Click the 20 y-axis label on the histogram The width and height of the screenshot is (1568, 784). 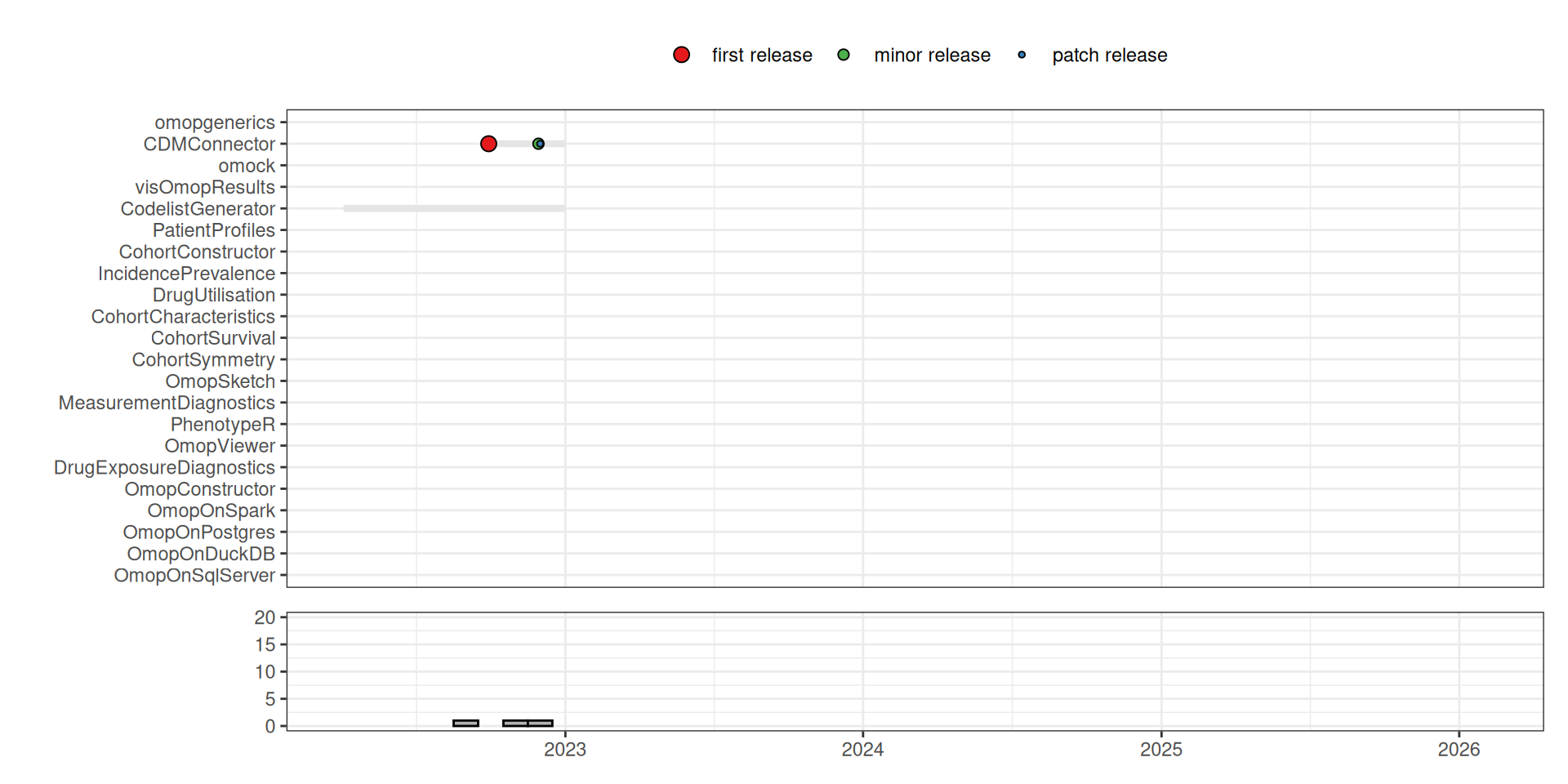[x=265, y=617]
